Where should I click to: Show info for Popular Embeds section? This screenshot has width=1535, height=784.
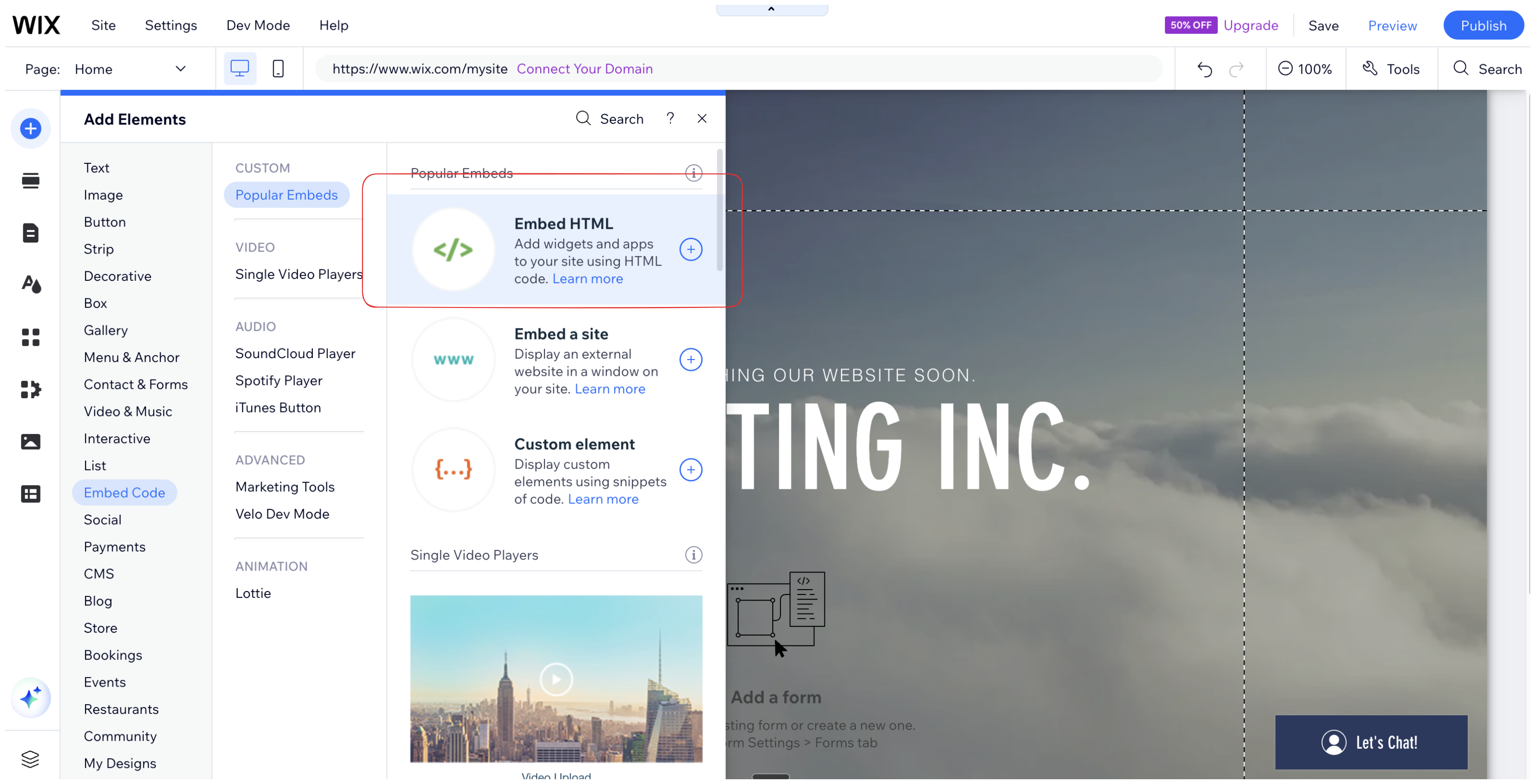pyautogui.click(x=693, y=173)
